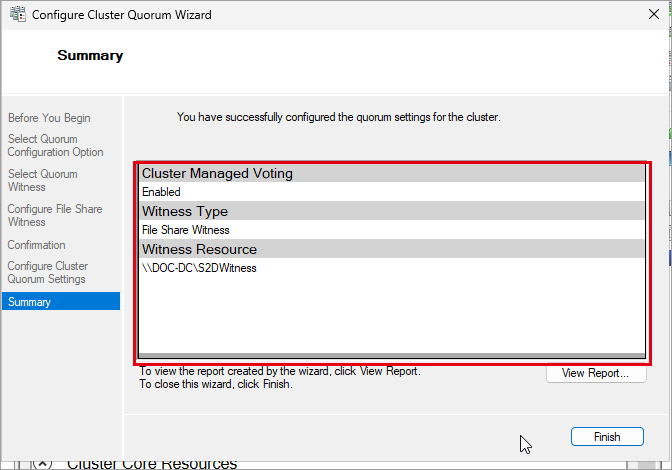Click the \\DOC-DC\S2DWitness path

coord(199,268)
